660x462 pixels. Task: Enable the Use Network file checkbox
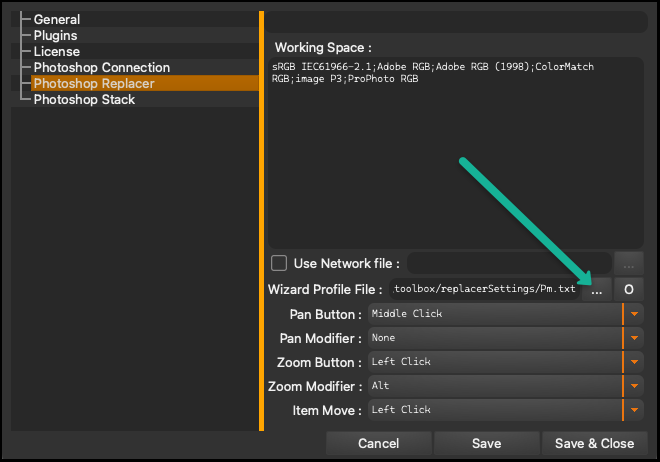[279, 263]
